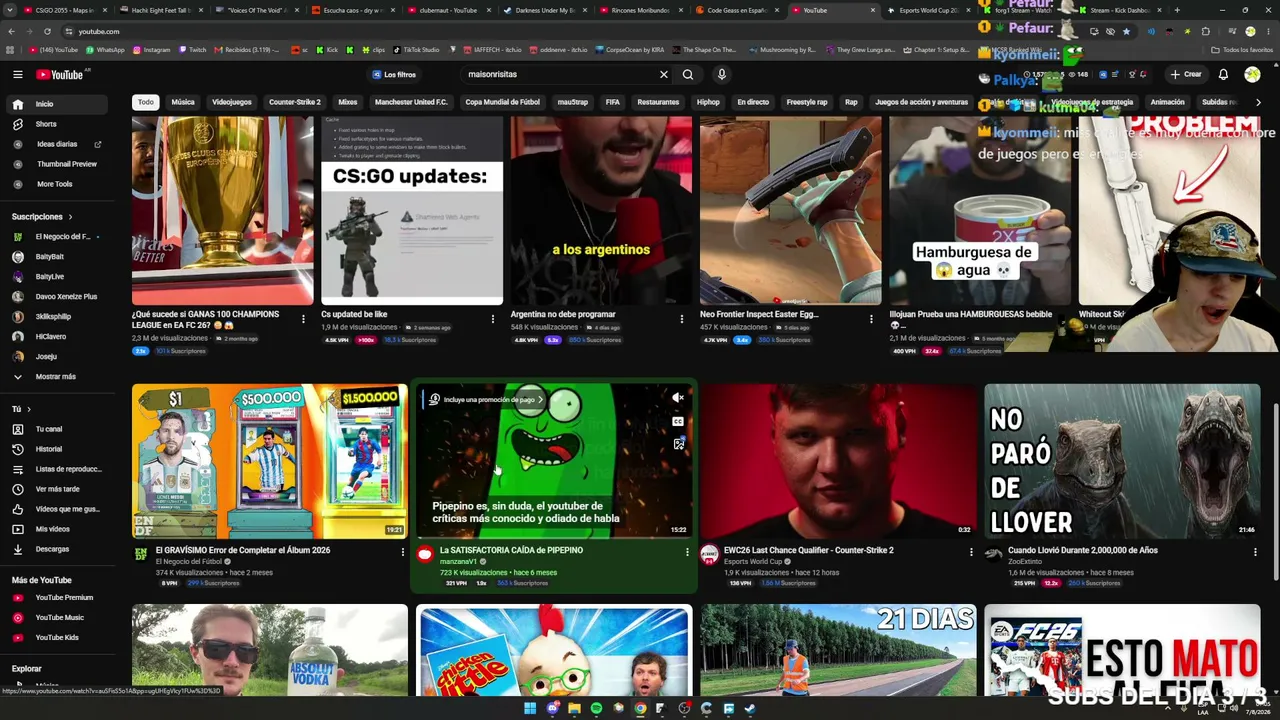The image size is (1280, 720).
Task: Open options for Argentina no debe programar short
Action: tap(682, 319)
